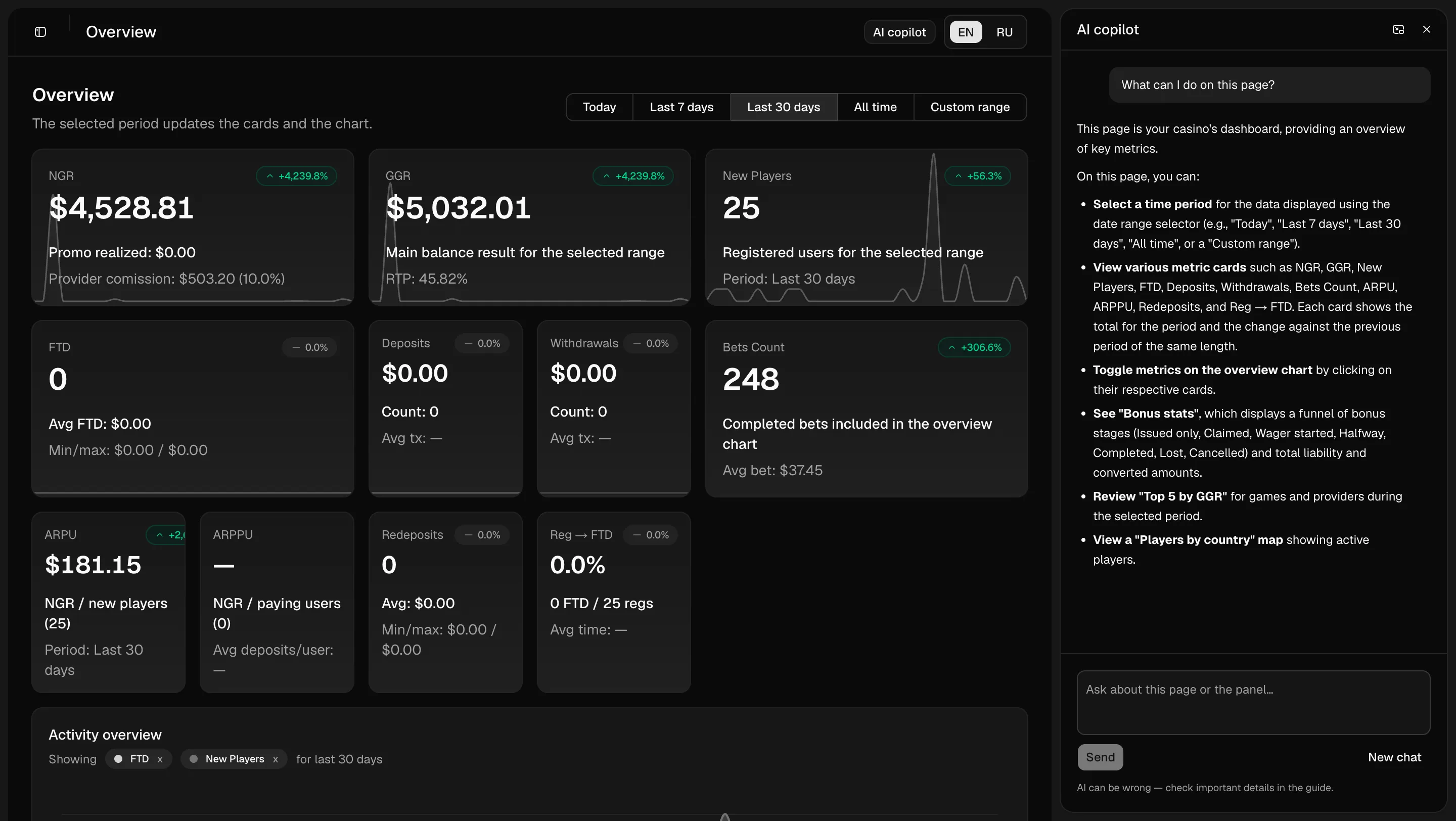The height and width of the screenshot is (821, 1456).
Task: Toggle FTD card on the chart
Action: point(193,408)
